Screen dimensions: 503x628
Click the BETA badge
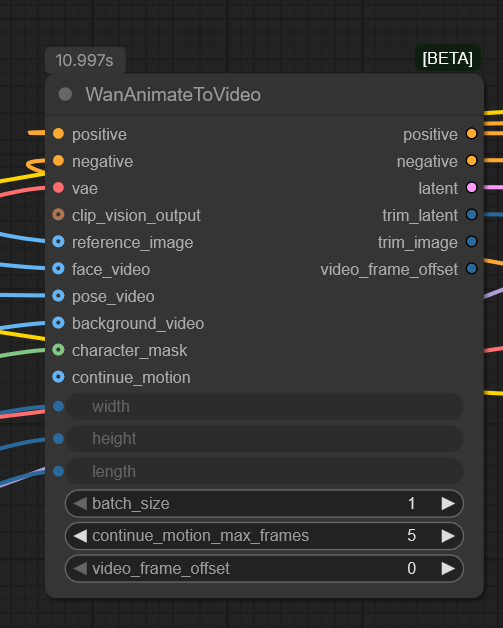448,58
